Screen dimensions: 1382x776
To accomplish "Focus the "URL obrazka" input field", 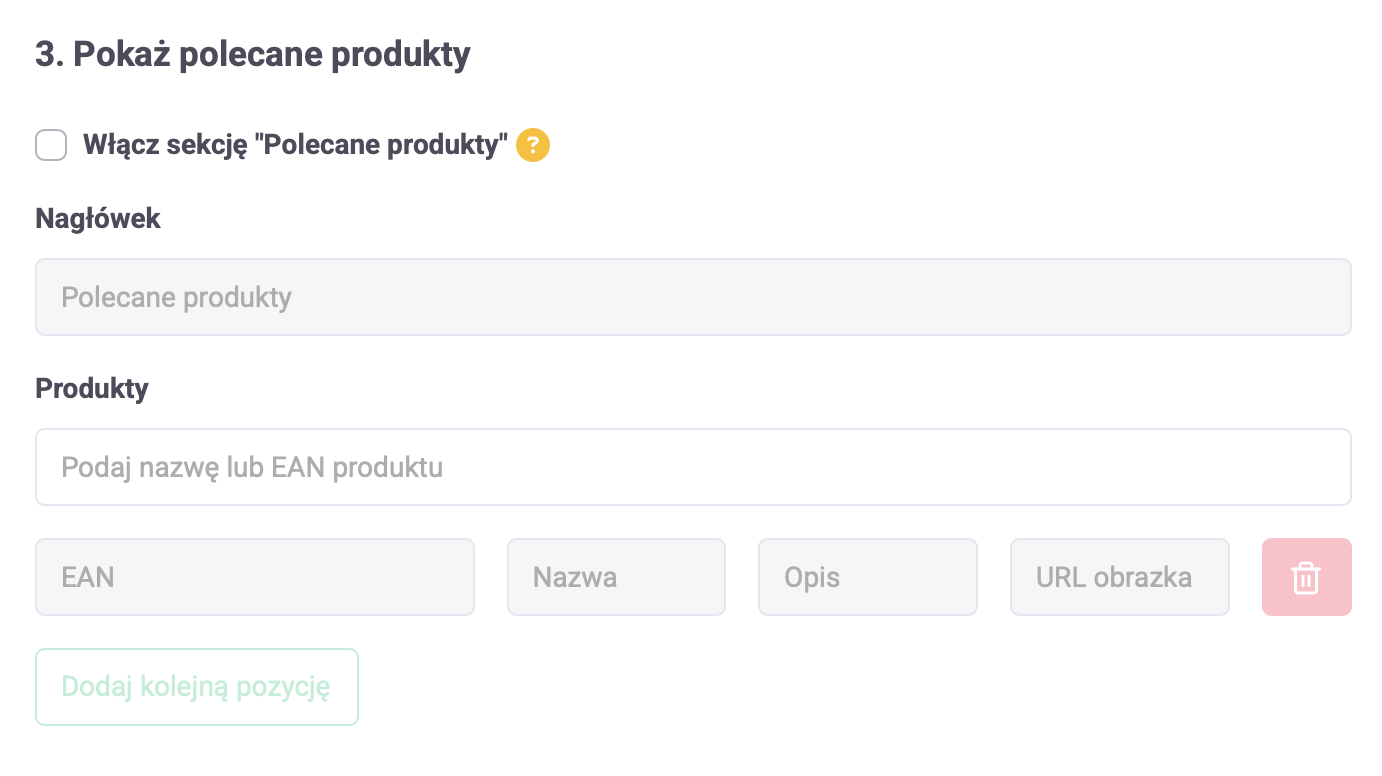I will pos(1119,577).
